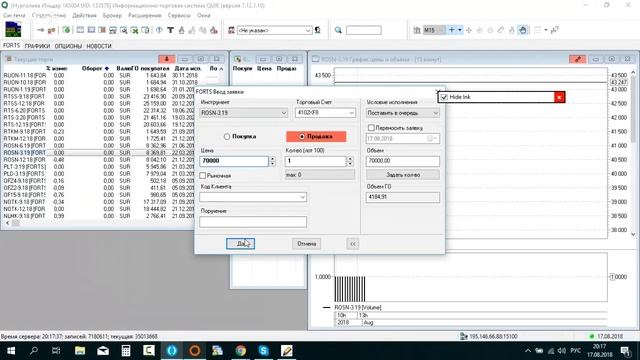640x360 pixels.
Task: Open the Система menu
Action: (x=14, y=16)
